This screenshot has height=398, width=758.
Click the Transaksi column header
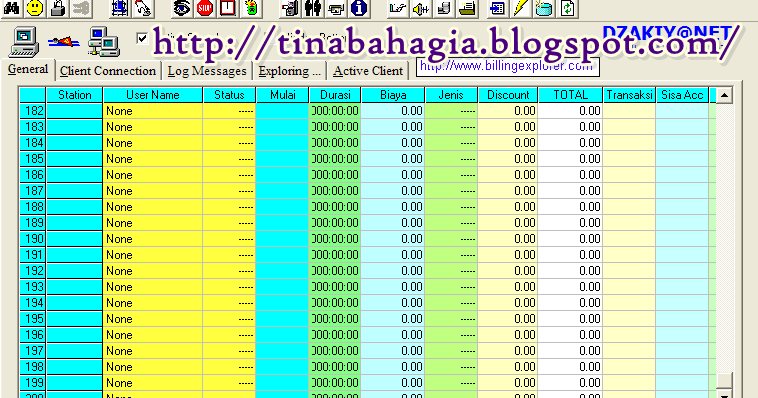pyautogui.click(x=629, y=95)
